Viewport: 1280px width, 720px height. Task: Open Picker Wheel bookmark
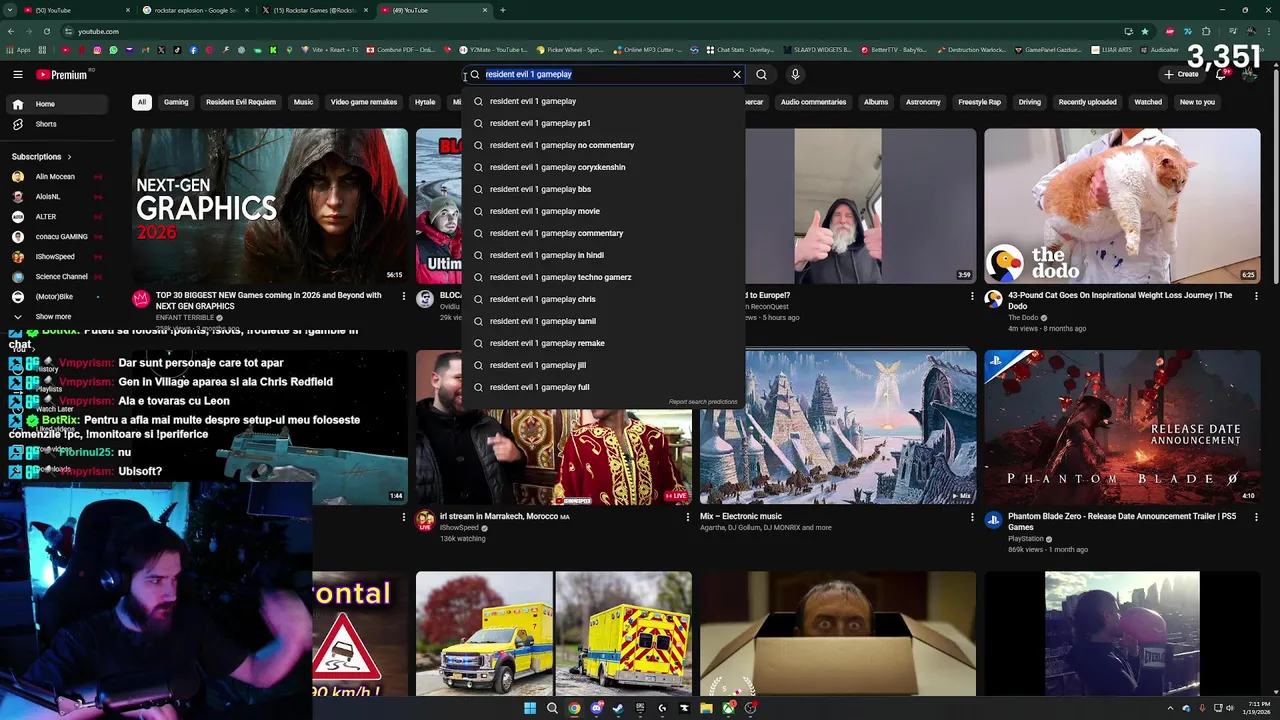(570, 49)
